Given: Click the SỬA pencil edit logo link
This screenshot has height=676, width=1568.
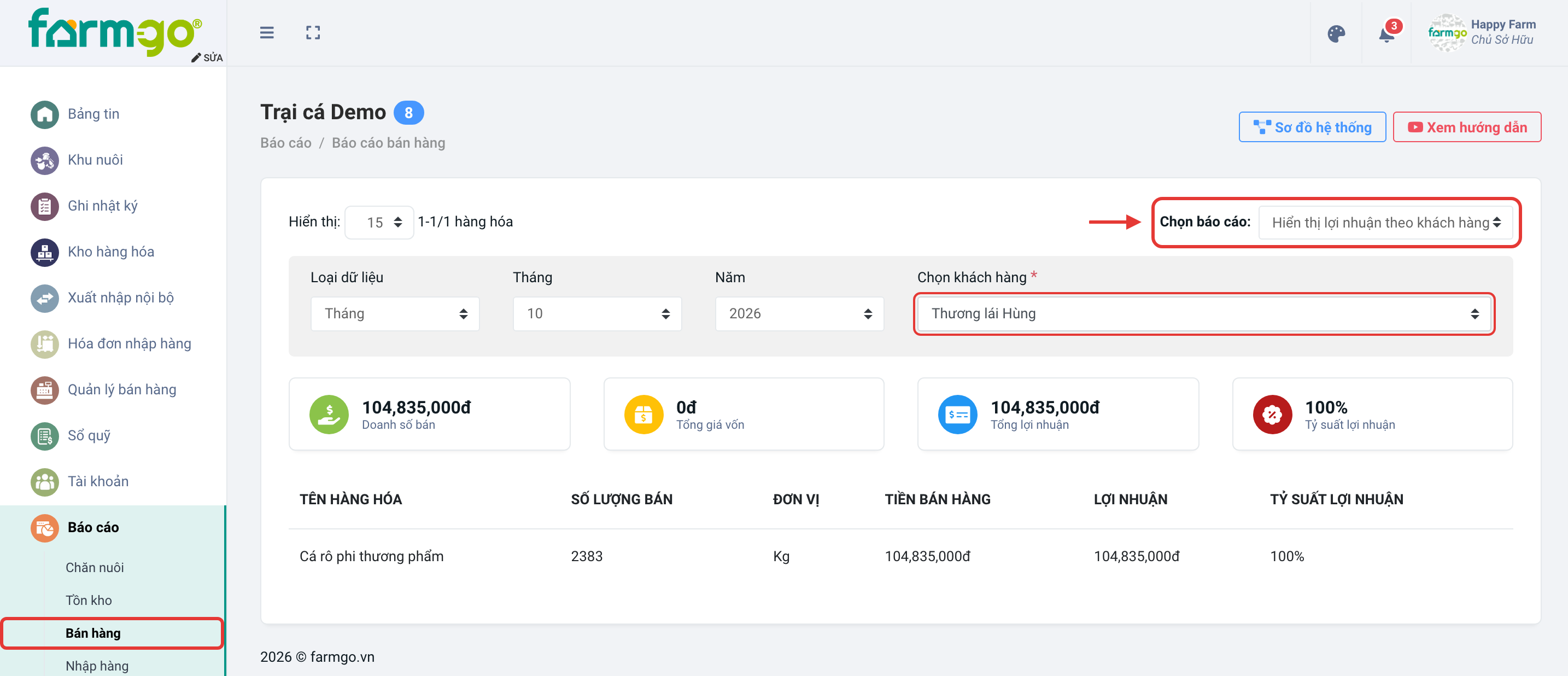Looking at the screenshot, I should [x=207, y=57].
